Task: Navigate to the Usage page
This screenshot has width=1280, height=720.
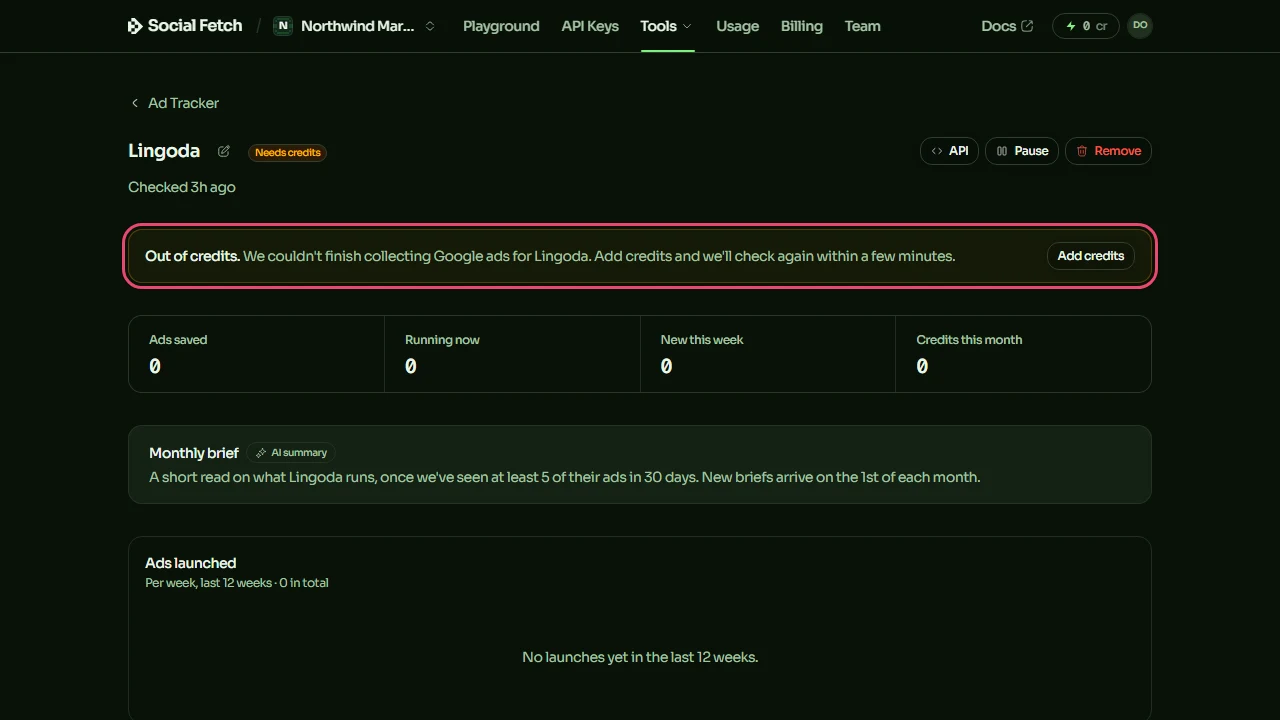Action: 737,26
